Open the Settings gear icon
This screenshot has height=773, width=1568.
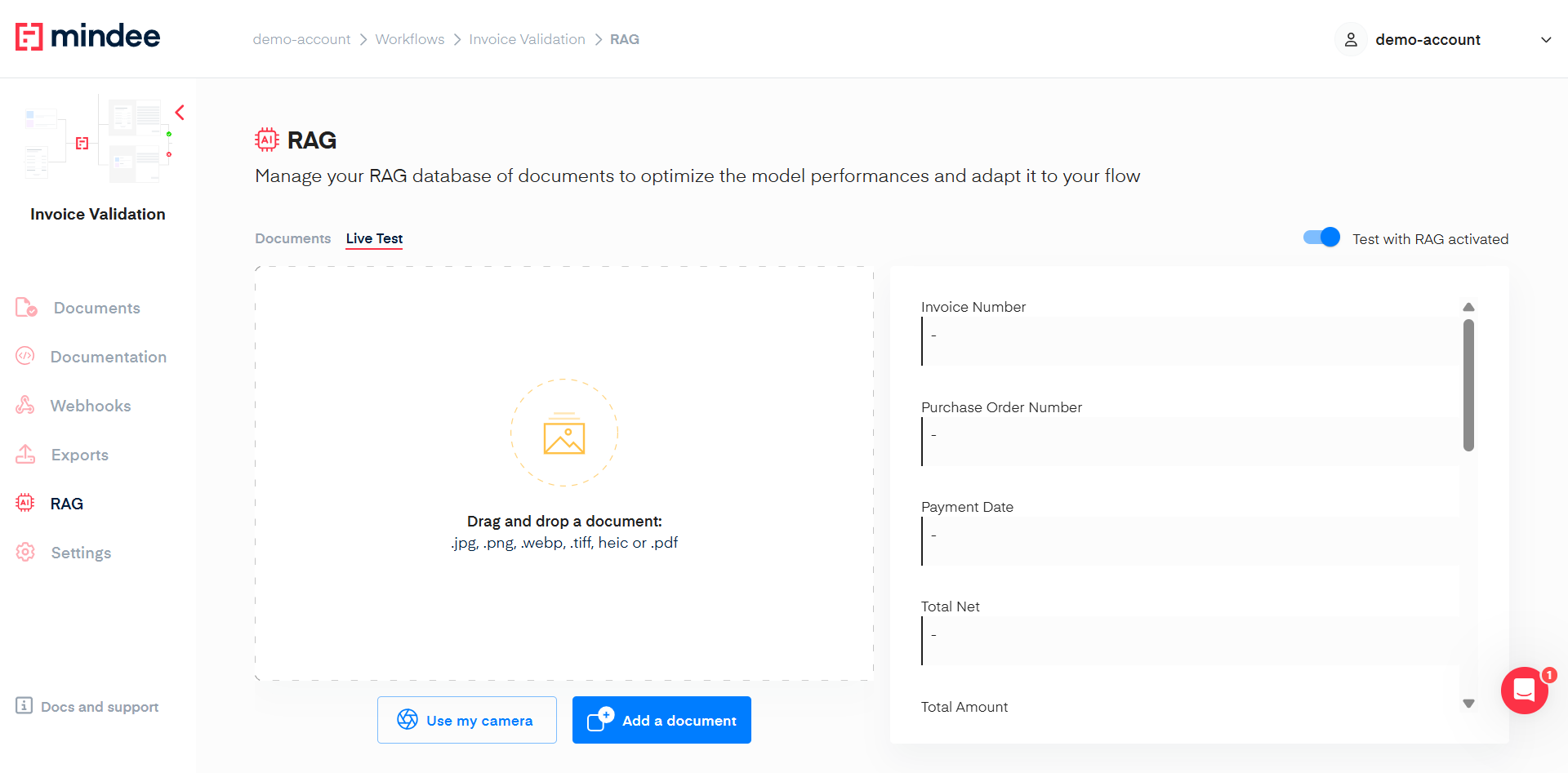(x=25, y=552)
